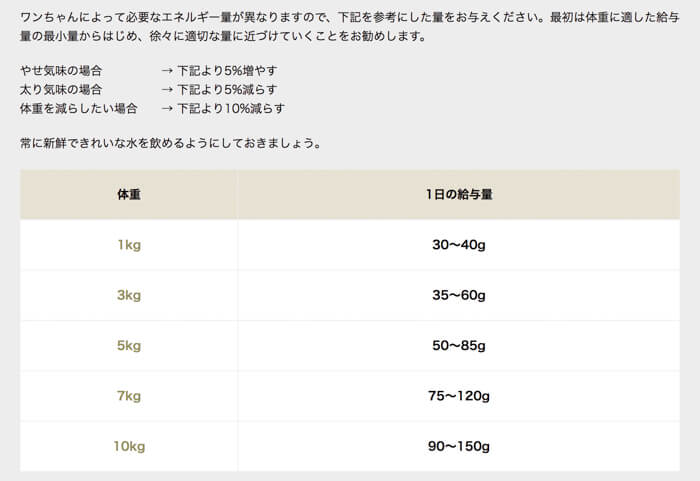Click the 体重 column header
The width and height of the screenshot is (700, 481).
tap(129, 194)
